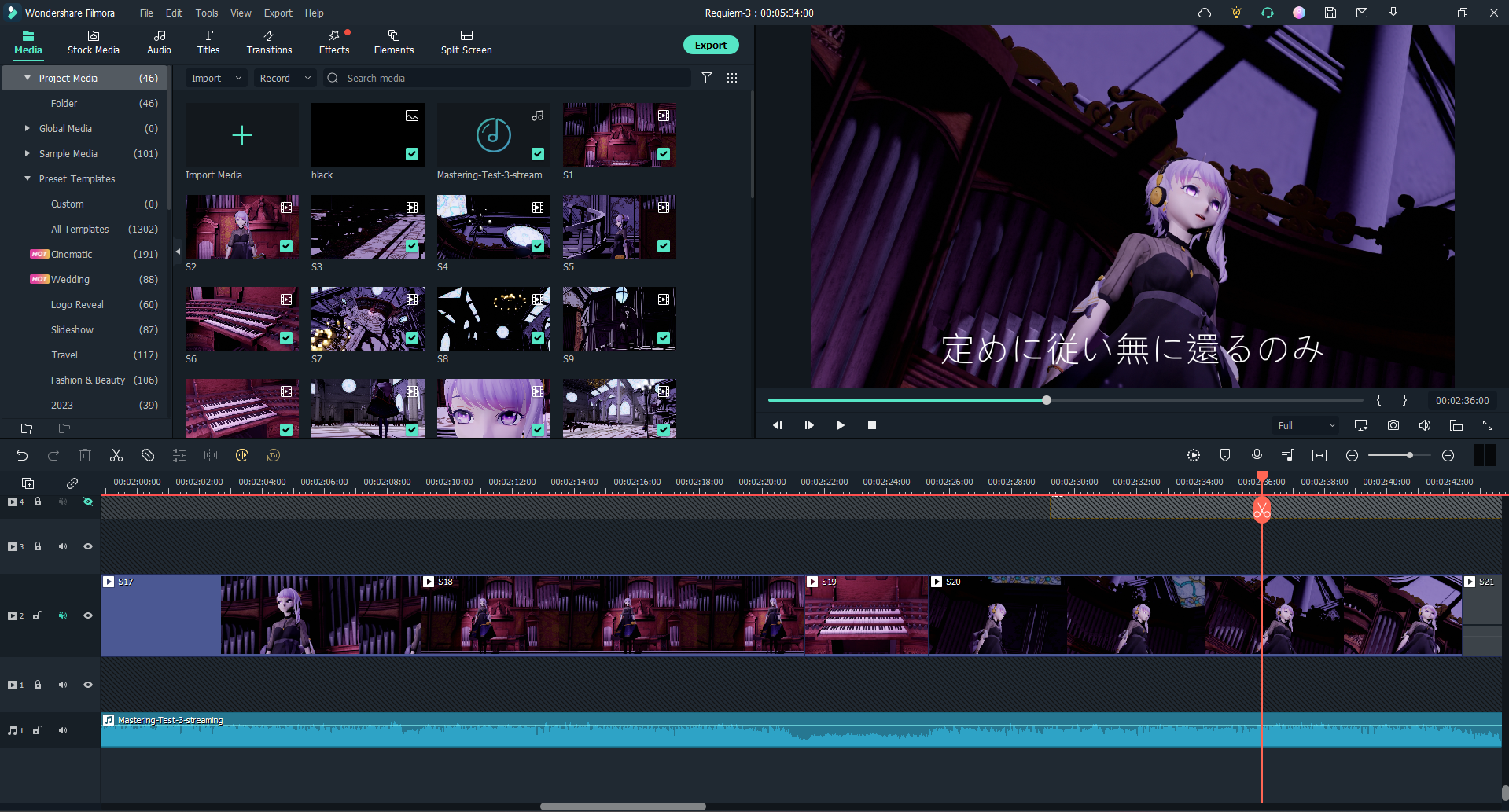
Task: Open the audio mixer icon
Action: click(1288, 455)
